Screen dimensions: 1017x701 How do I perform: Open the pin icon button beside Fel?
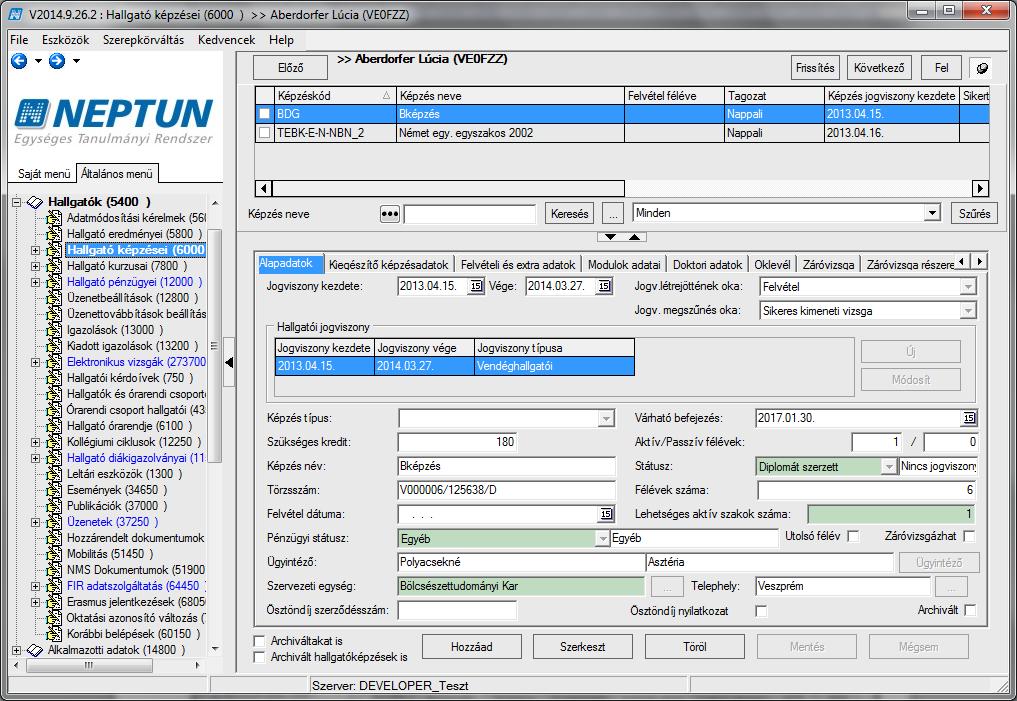point(982,68)
